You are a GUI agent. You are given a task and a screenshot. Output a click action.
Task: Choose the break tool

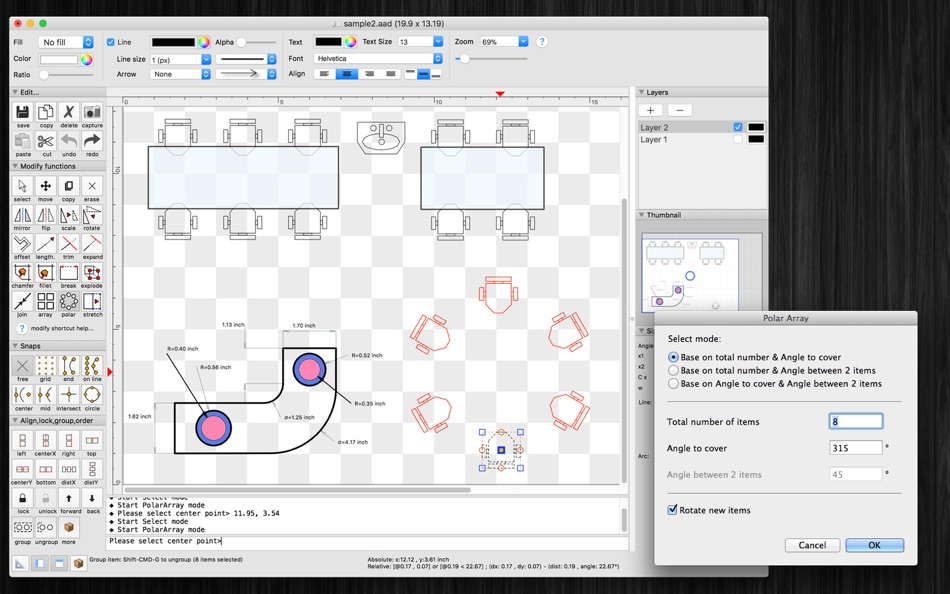[68, 273]
